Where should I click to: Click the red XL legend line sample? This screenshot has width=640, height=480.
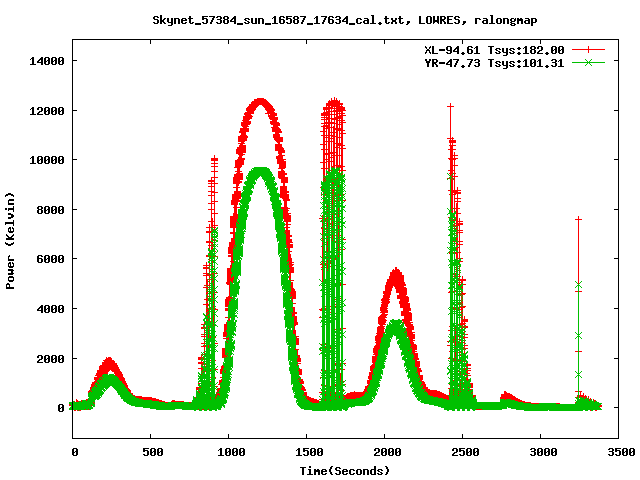click(588, 50)
